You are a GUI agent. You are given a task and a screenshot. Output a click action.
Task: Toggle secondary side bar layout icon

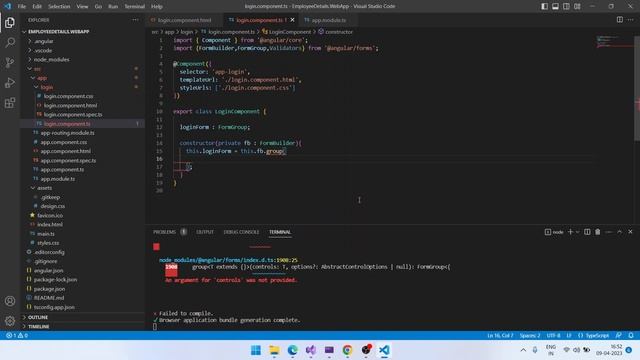[566, 6]
